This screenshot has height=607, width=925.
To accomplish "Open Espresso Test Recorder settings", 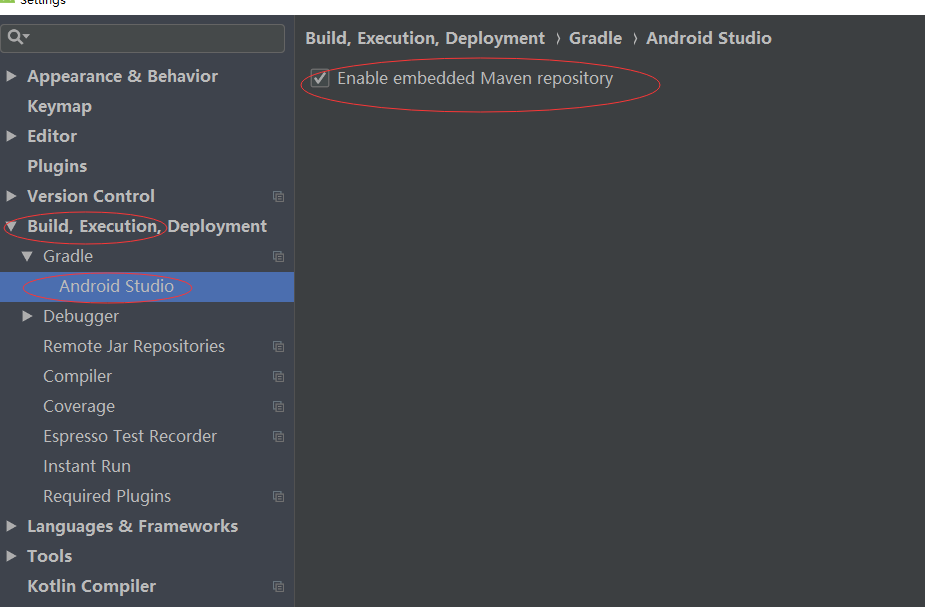I will click(x=130, y=437).
